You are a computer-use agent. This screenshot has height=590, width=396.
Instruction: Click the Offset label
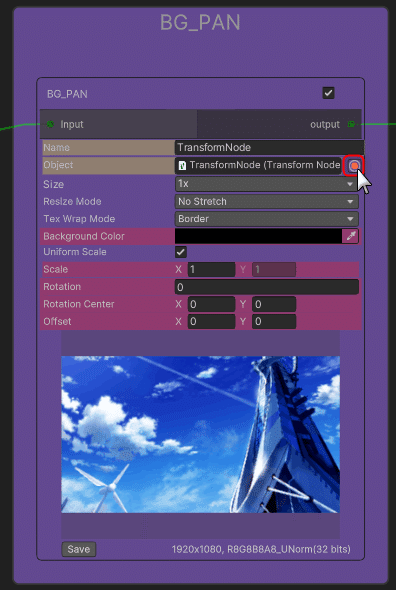pyautogui.click(x=57, y=321)
